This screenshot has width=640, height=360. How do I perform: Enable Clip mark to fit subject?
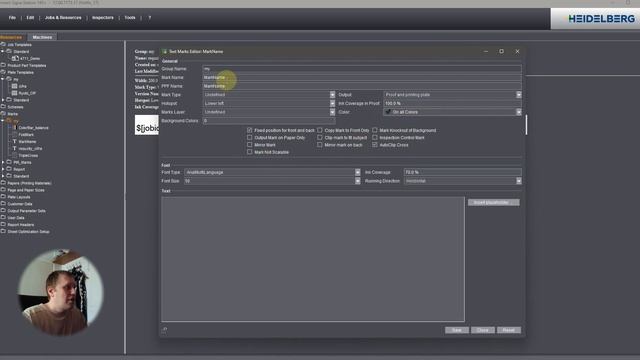pyautogui.click(x=320, y=138)
